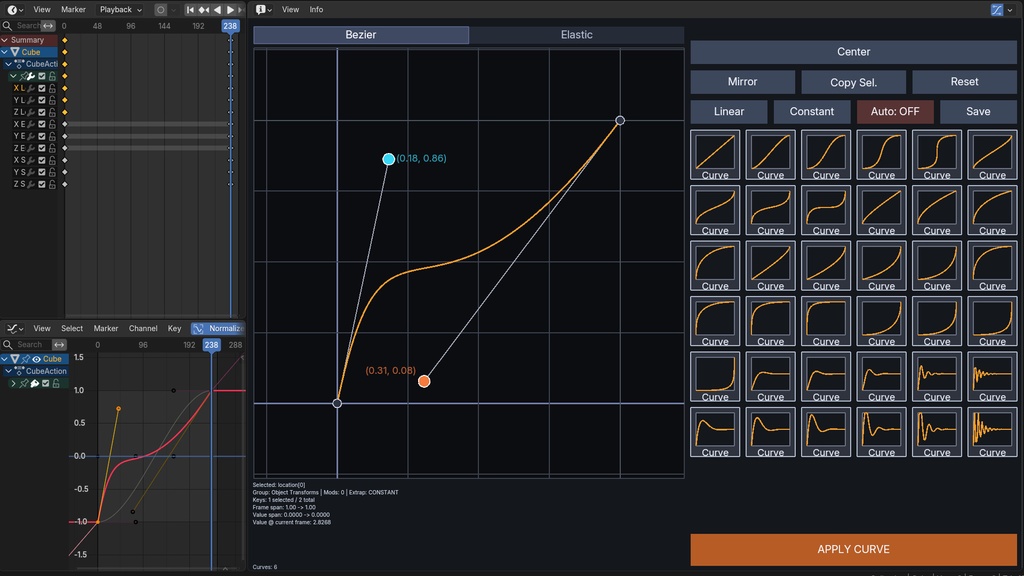Viewport: 1024px width, 576px height.
Task: Open the Playback dropdown menu
Action: (118, 9)
